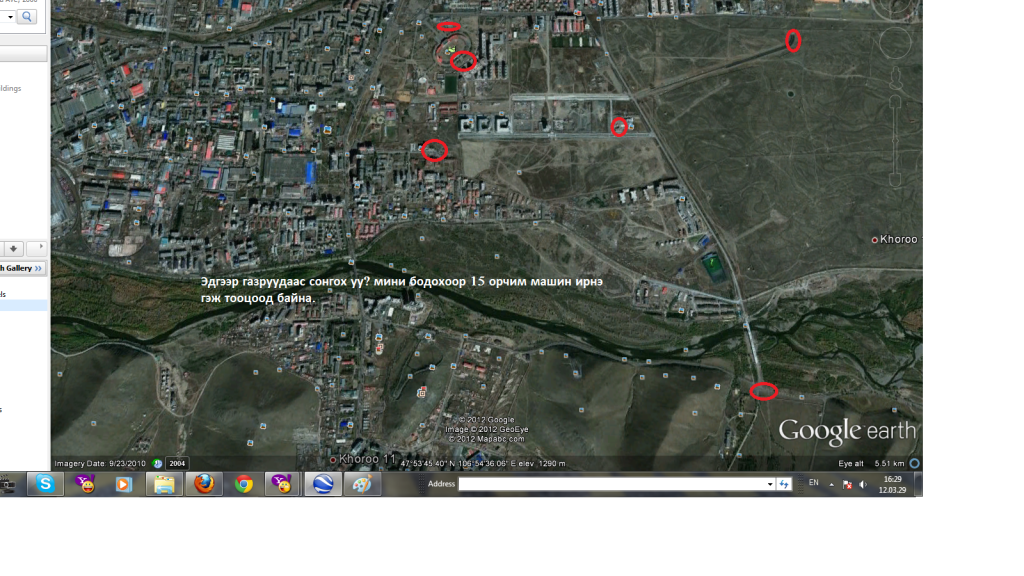1024x576 pixels.
Task: Launch Firefox from the taskbar
Action: click(204, 484)
